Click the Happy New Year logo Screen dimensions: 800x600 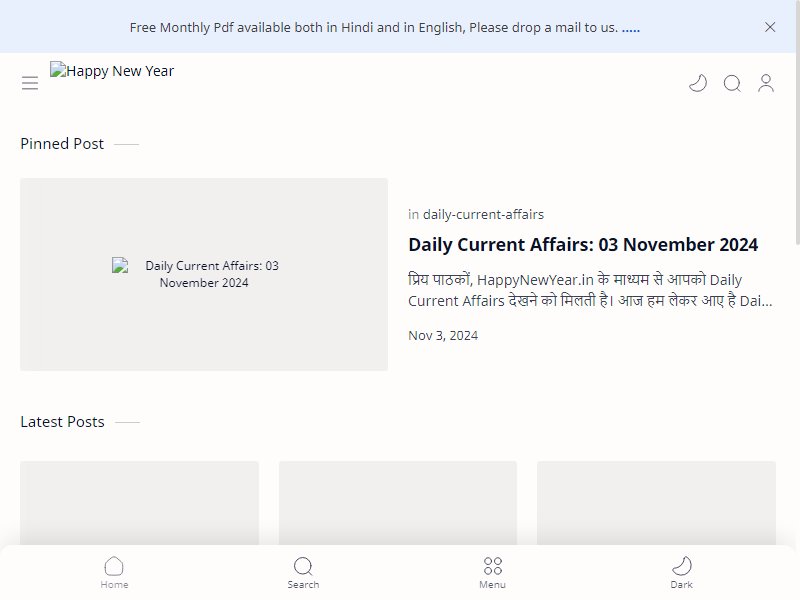pyautogui.click(x=112, y=70)
